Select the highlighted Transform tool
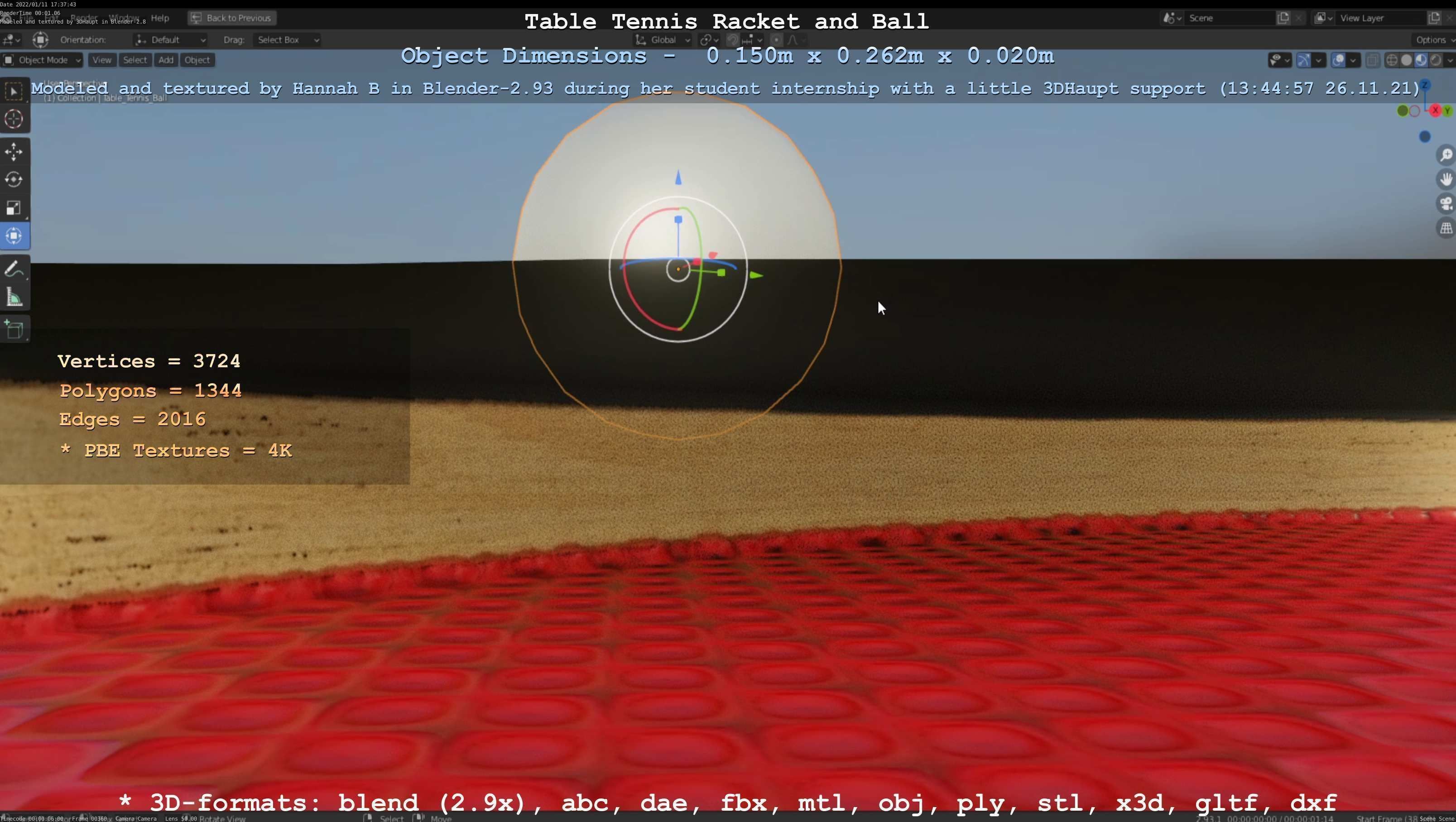Viewport: 1456px width, 822px height. (14, 236)
